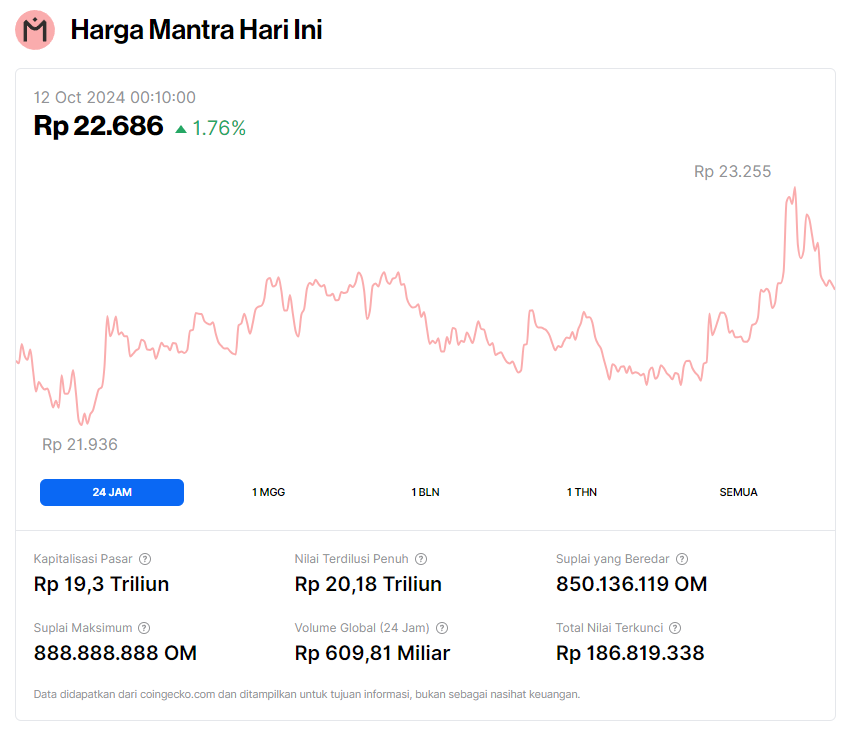Open help icon beside Volume Global (24 Jam)
This screenshot has height=738, width=852.
(442, 628)
